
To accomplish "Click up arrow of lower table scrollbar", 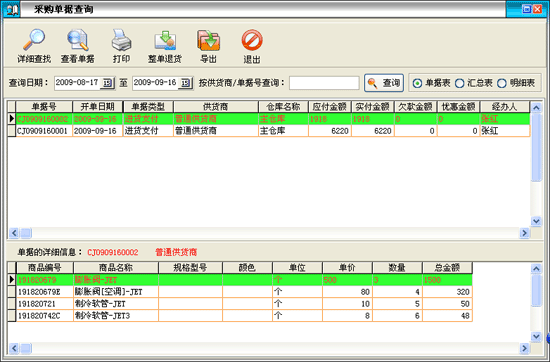I will (x=536, y=269).
